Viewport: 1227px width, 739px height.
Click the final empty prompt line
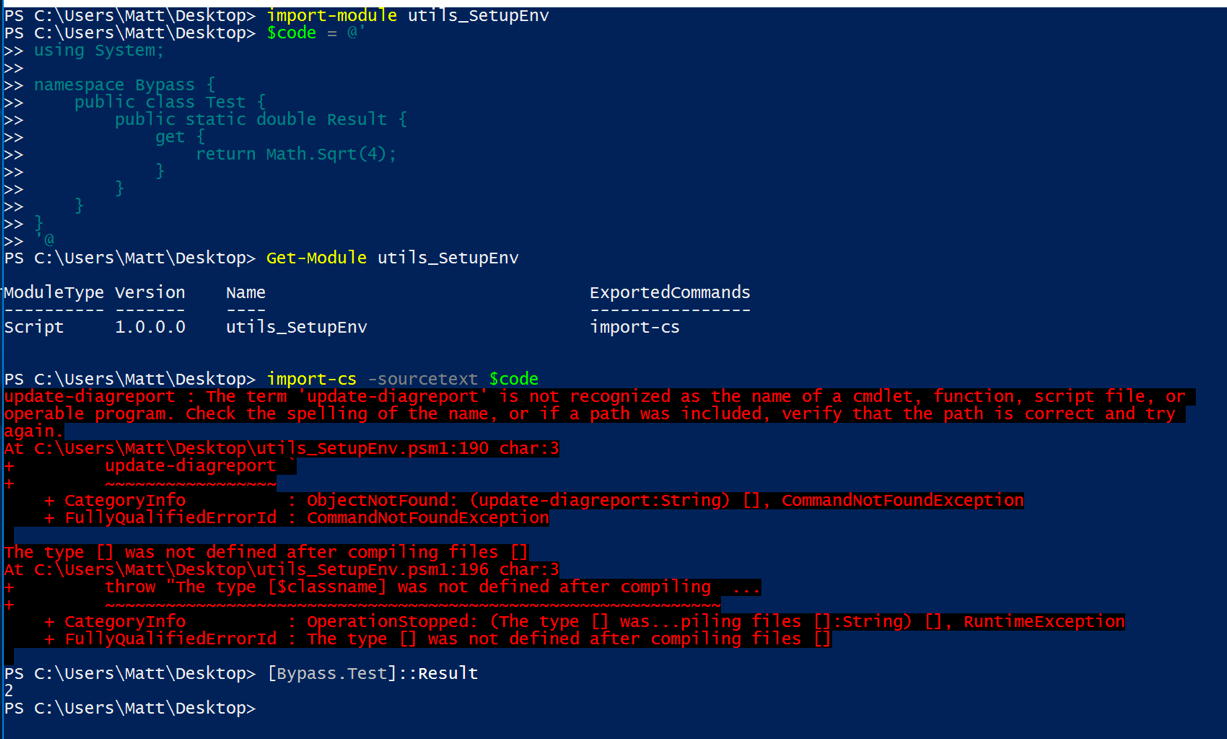130,708
